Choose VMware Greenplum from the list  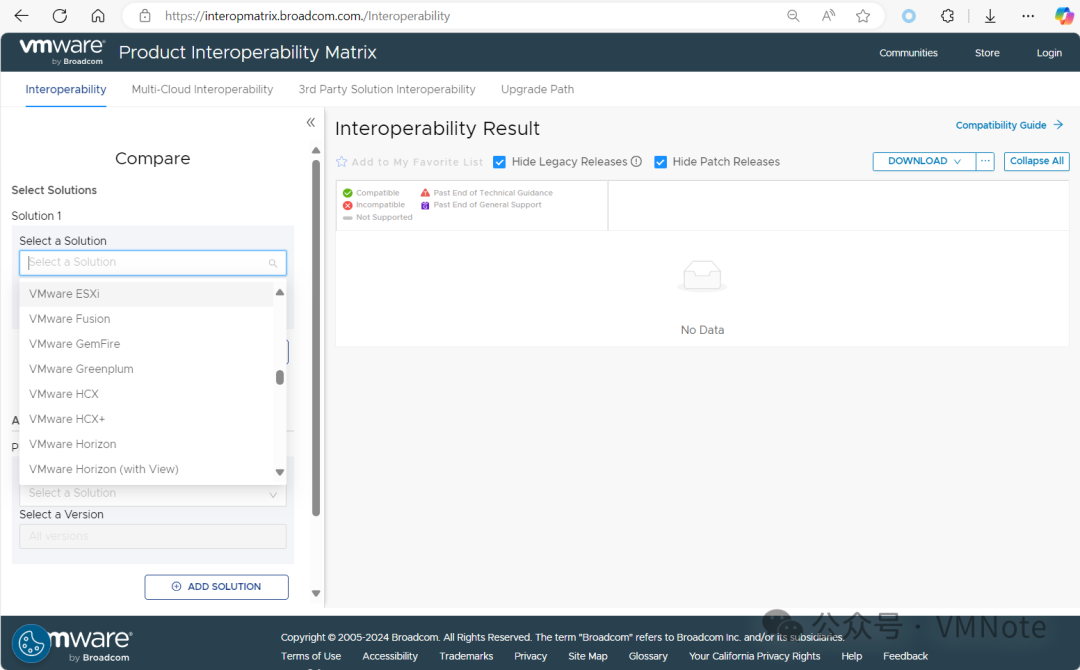(146, 369)
